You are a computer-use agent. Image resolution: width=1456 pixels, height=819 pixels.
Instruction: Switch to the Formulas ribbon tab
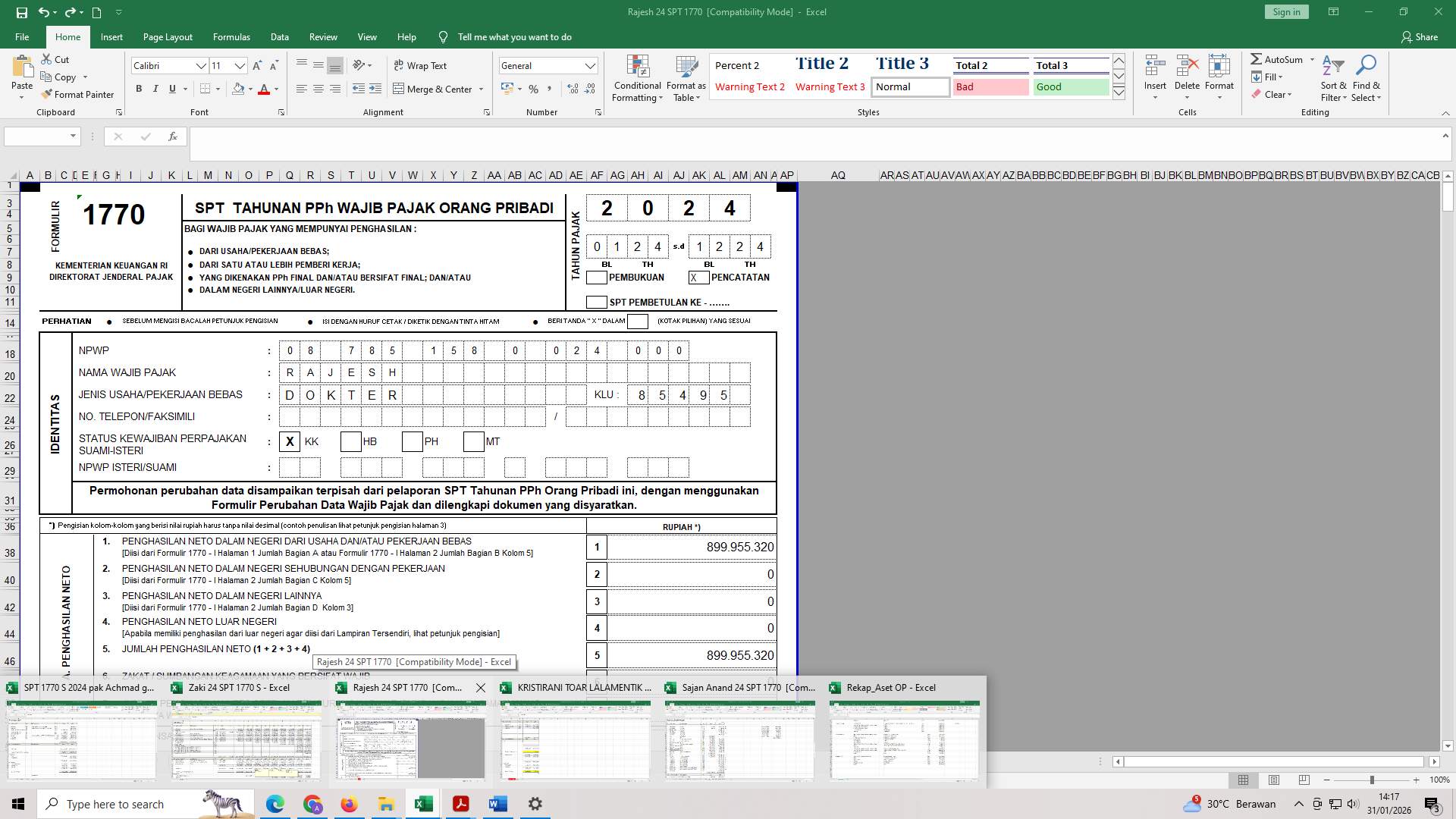[x=231, y=36]
